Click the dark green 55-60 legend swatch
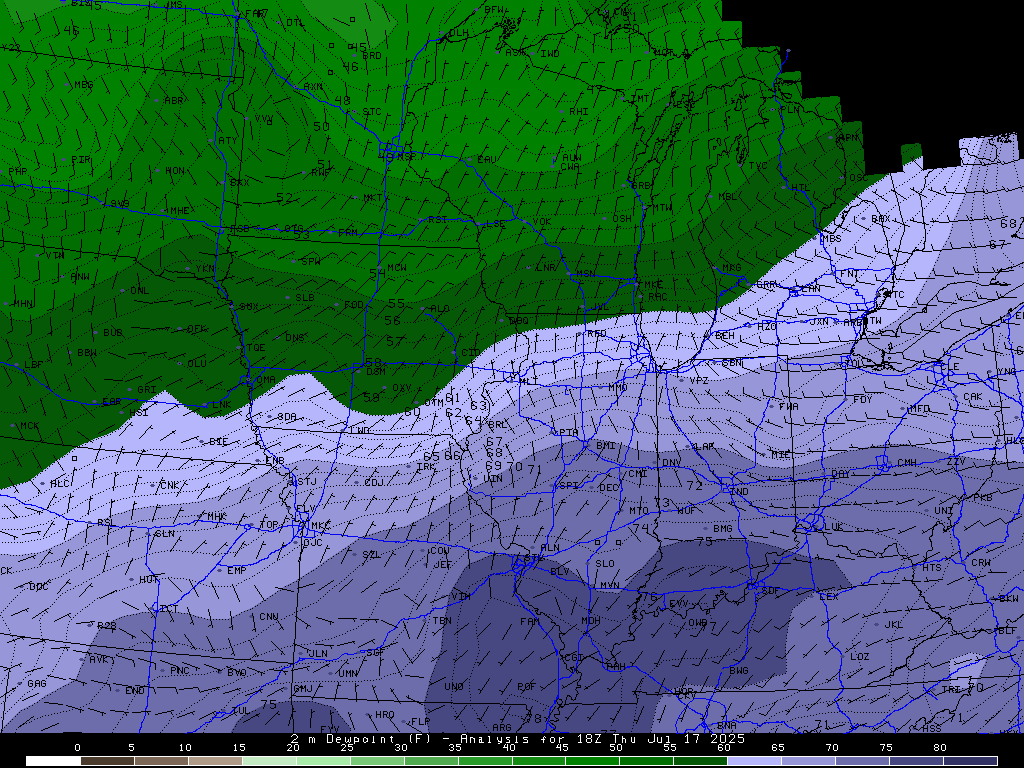The width and height of the screenshot is (1024, 768). coord(700,761)
